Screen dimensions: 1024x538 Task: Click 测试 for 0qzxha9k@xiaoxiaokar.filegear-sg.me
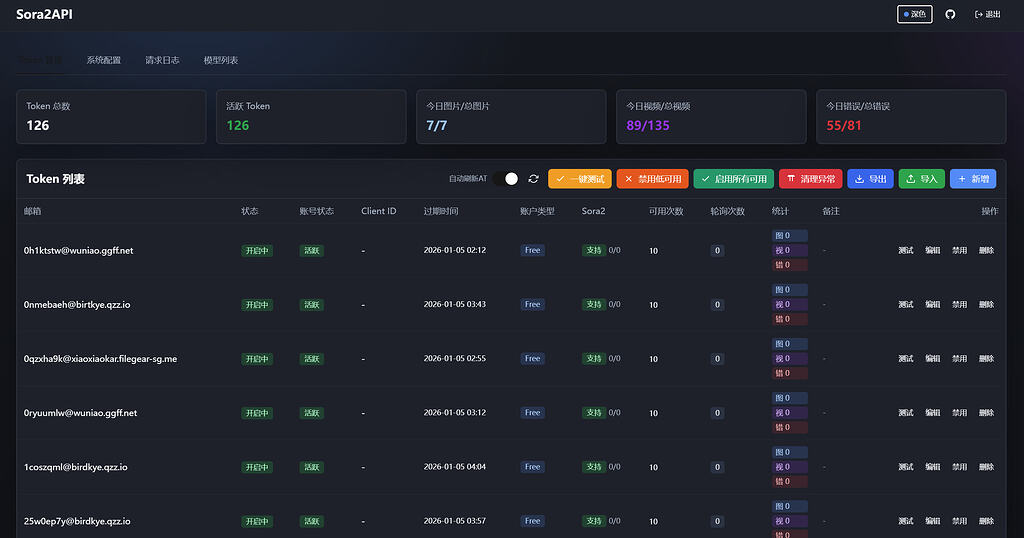click(x=906, y=359)
